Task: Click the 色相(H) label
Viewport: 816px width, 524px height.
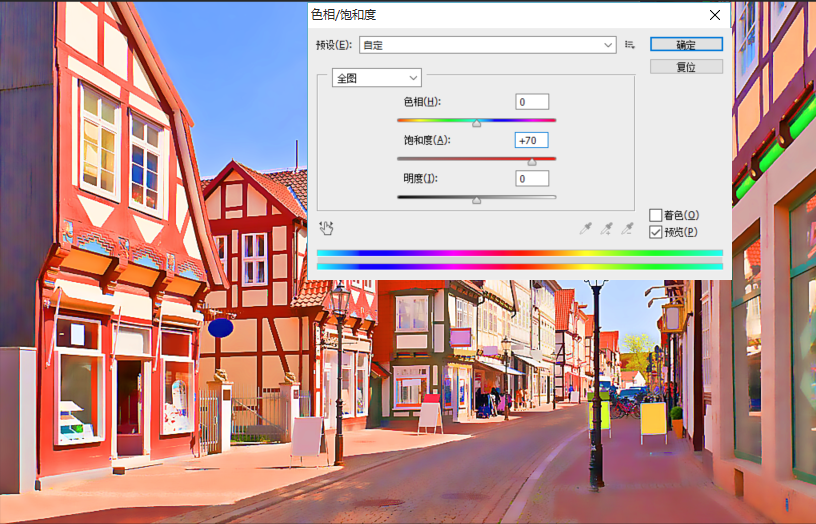Action: pos(422,102)
